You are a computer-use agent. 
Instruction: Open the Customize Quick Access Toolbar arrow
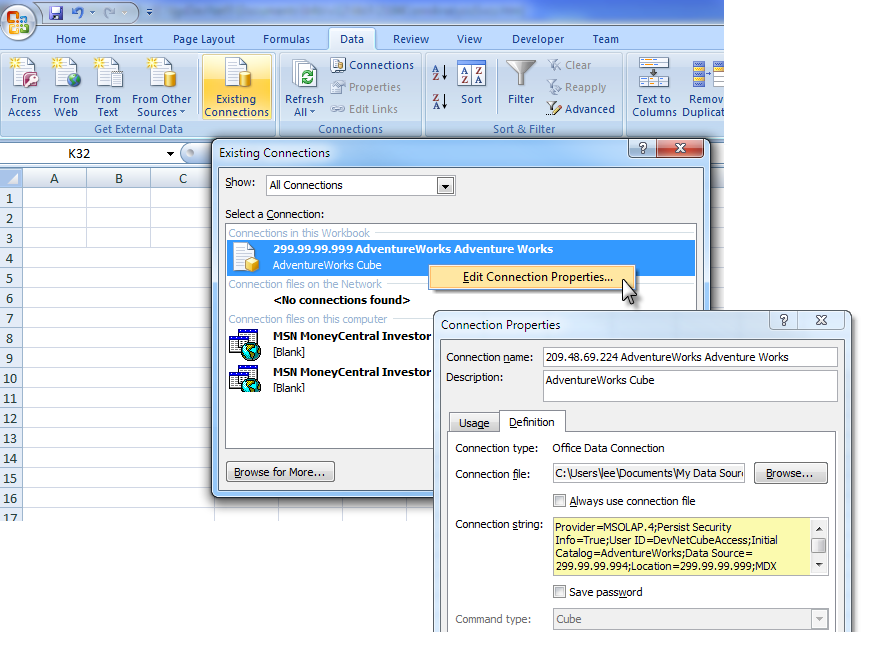(x=150, y=12)
